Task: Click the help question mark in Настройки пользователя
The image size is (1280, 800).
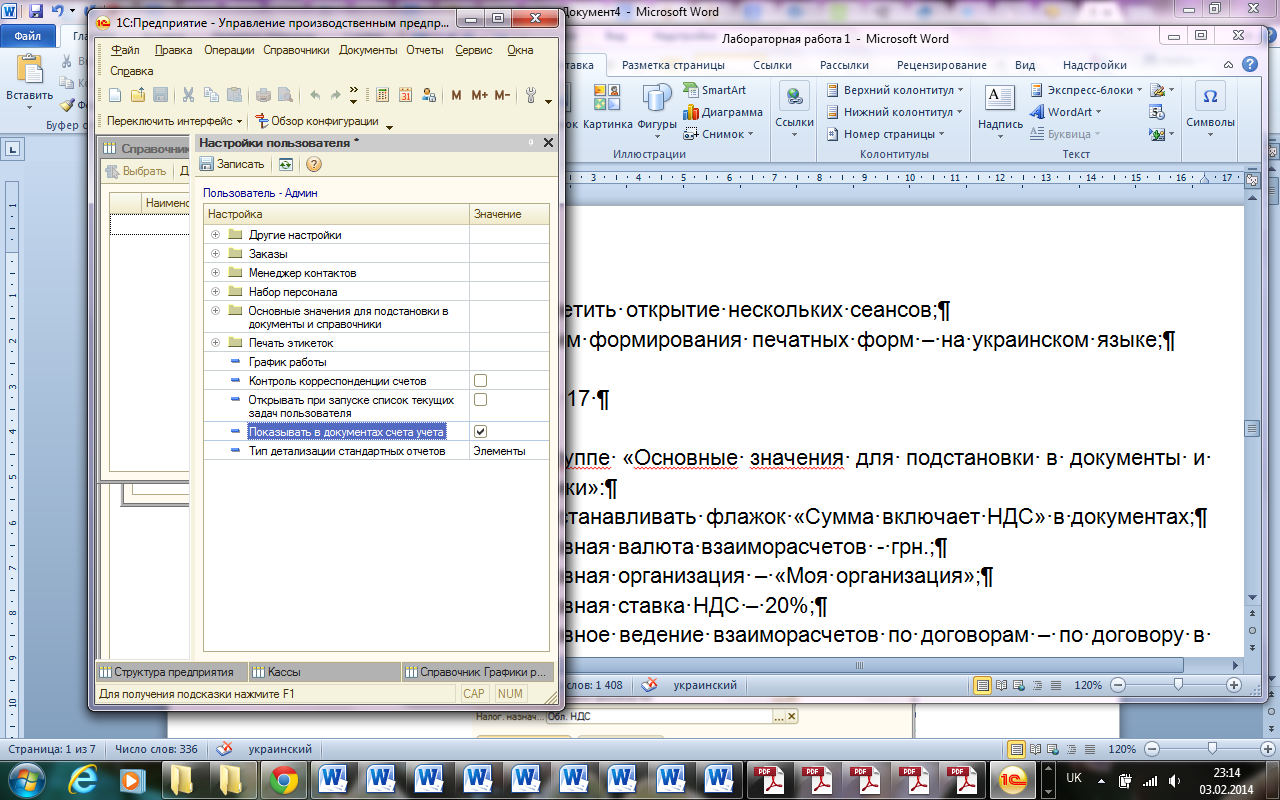Action: (313, 164)
